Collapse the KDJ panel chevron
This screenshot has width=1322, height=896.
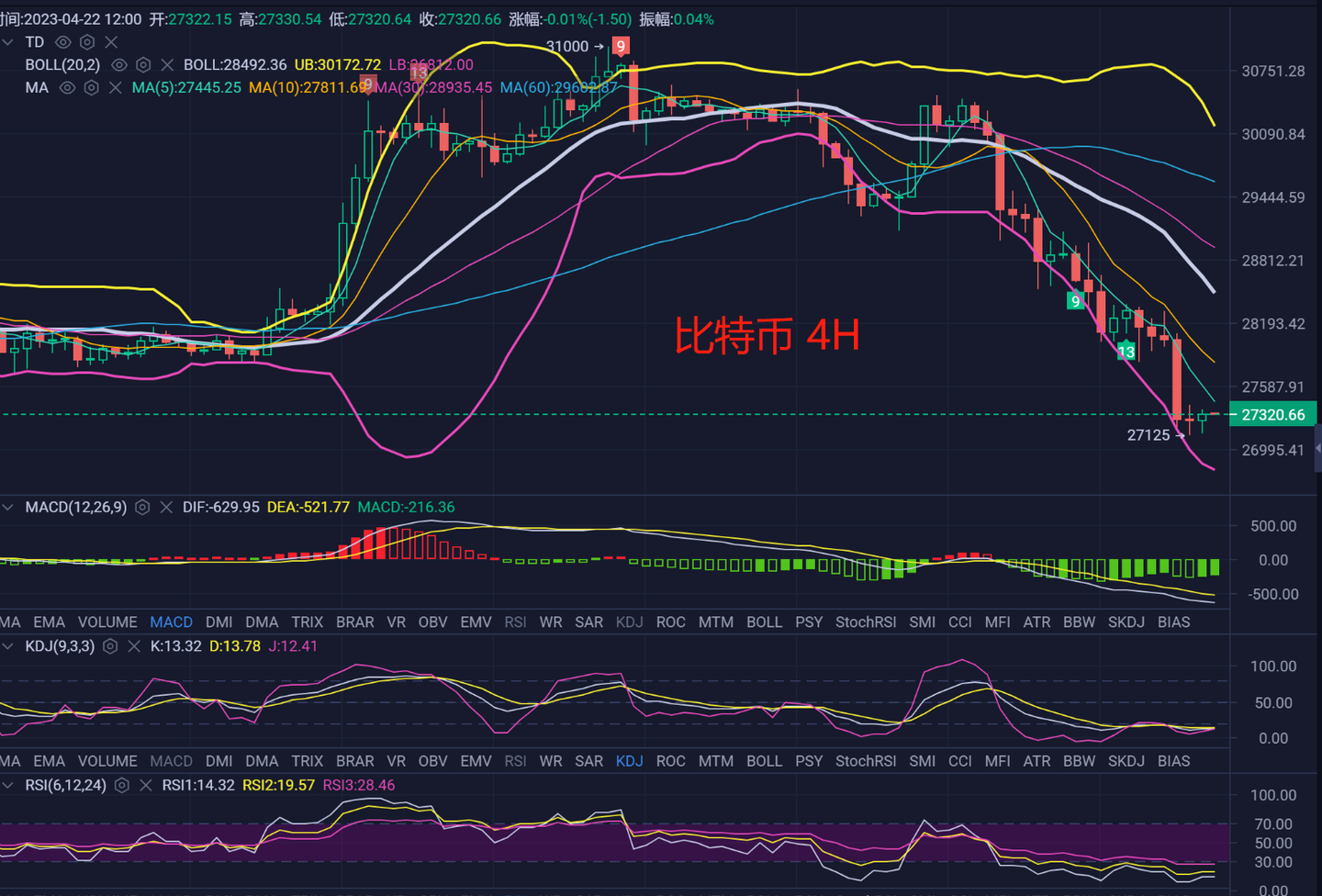(x=8, y=646)
